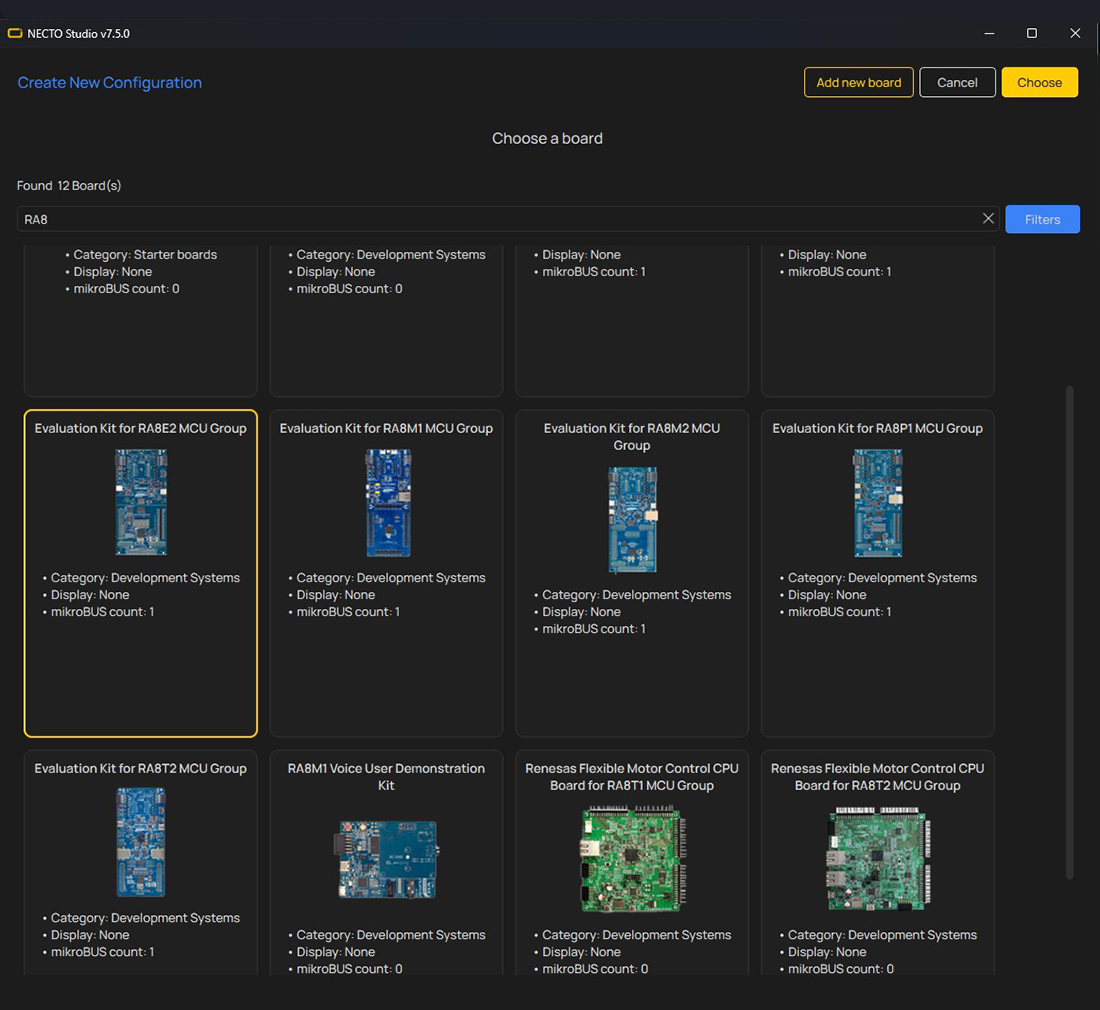Click the title Evaluation Kit for RA8M2 MCU Group
1100x1010 pixels.
coord(632,437)
